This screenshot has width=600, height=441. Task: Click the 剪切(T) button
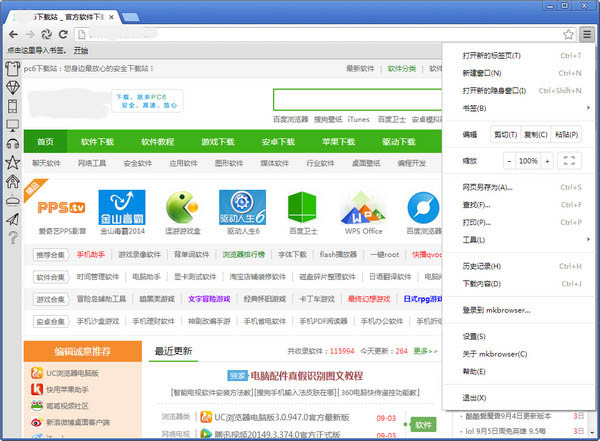tap(505, 134)
